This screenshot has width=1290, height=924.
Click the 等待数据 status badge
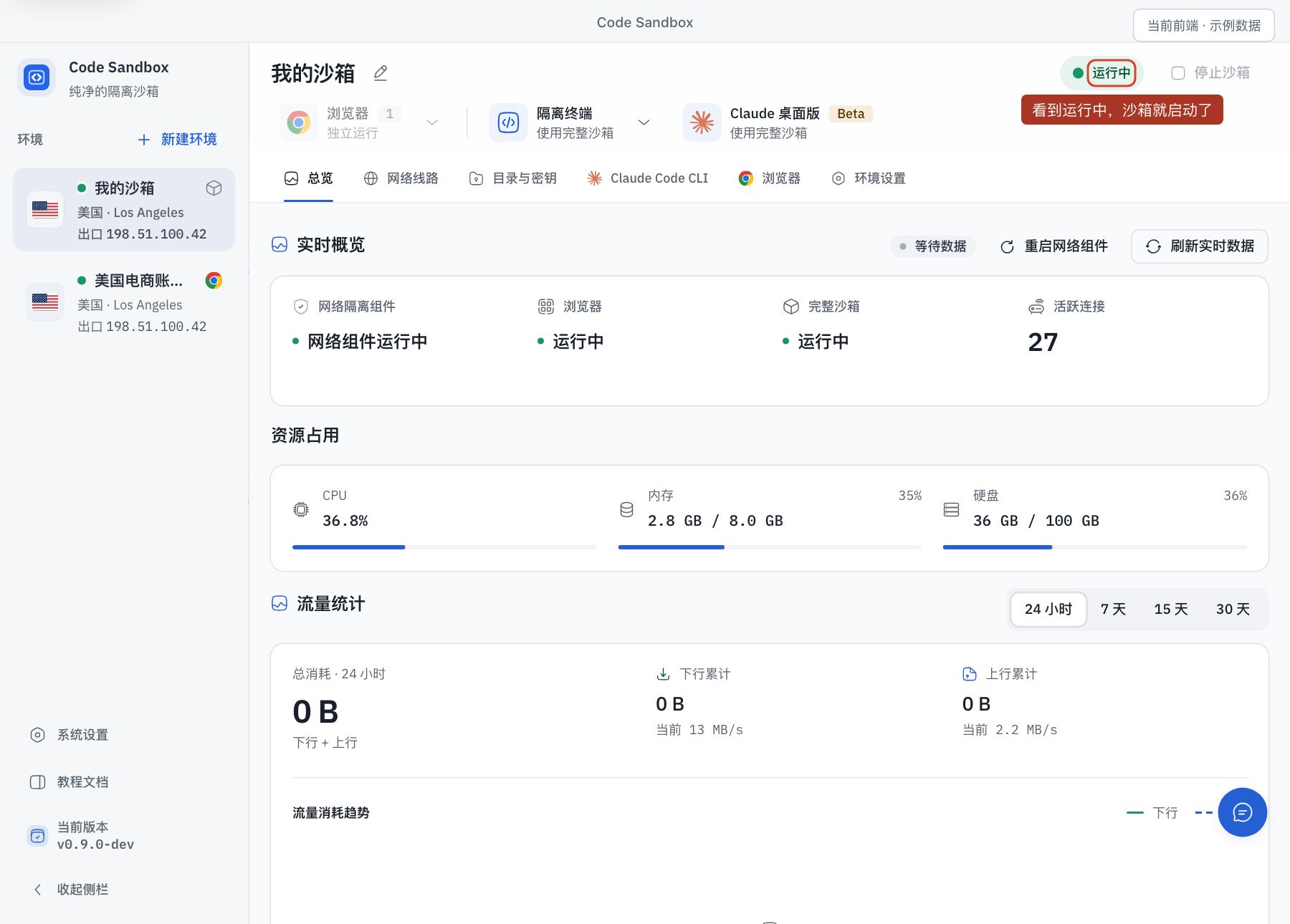coord(932,246)
